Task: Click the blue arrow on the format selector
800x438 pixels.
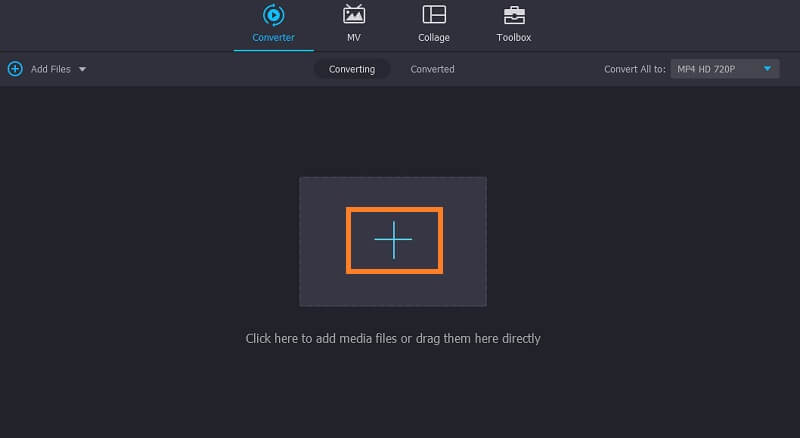Action: tap(767, 69)
